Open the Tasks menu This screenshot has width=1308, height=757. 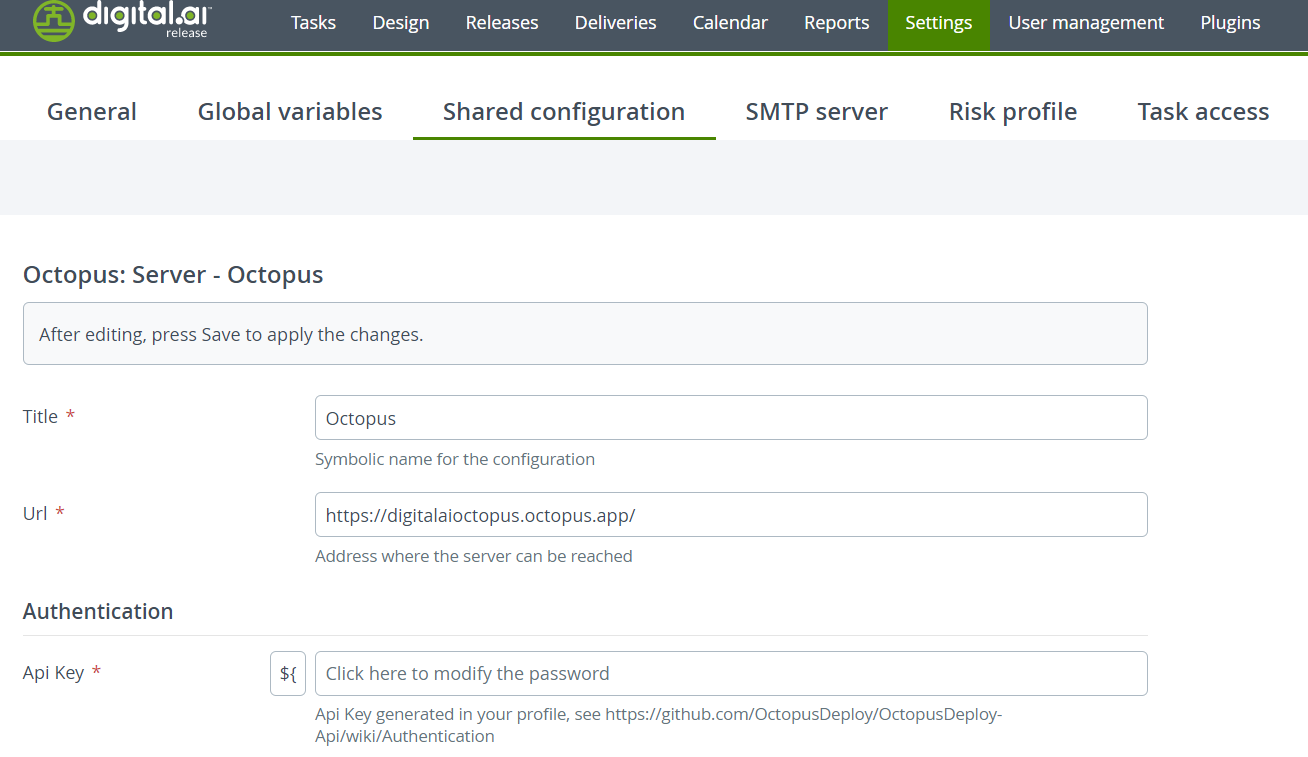[313, 23]
